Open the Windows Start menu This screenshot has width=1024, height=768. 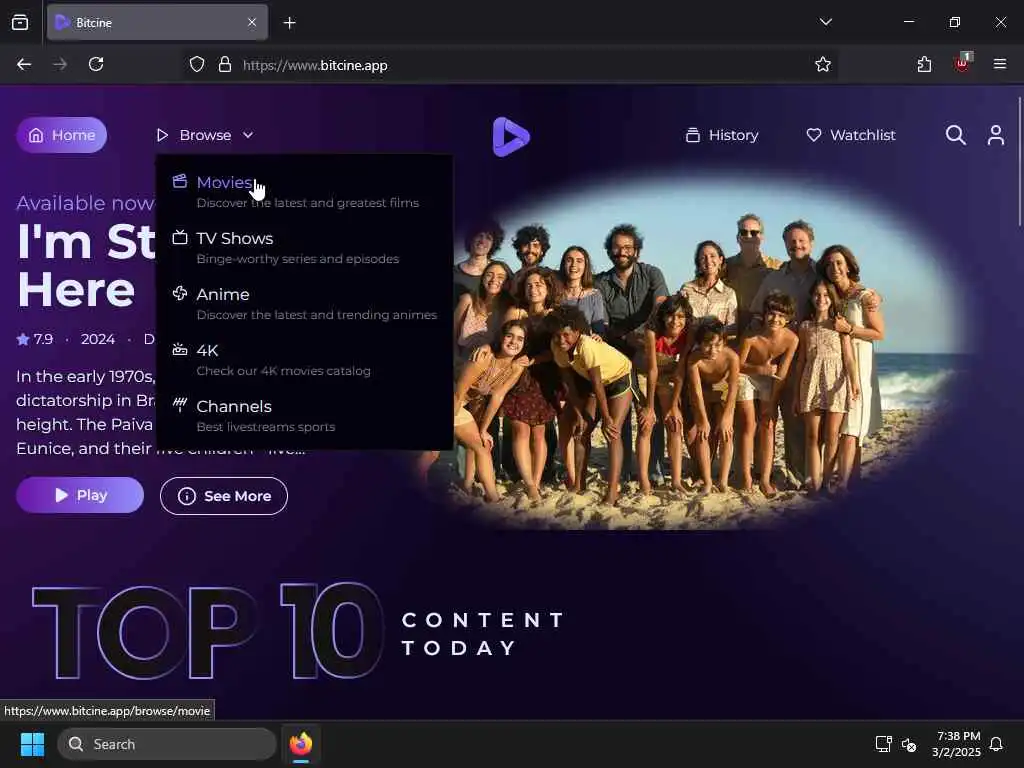click(x=32, y=744)
